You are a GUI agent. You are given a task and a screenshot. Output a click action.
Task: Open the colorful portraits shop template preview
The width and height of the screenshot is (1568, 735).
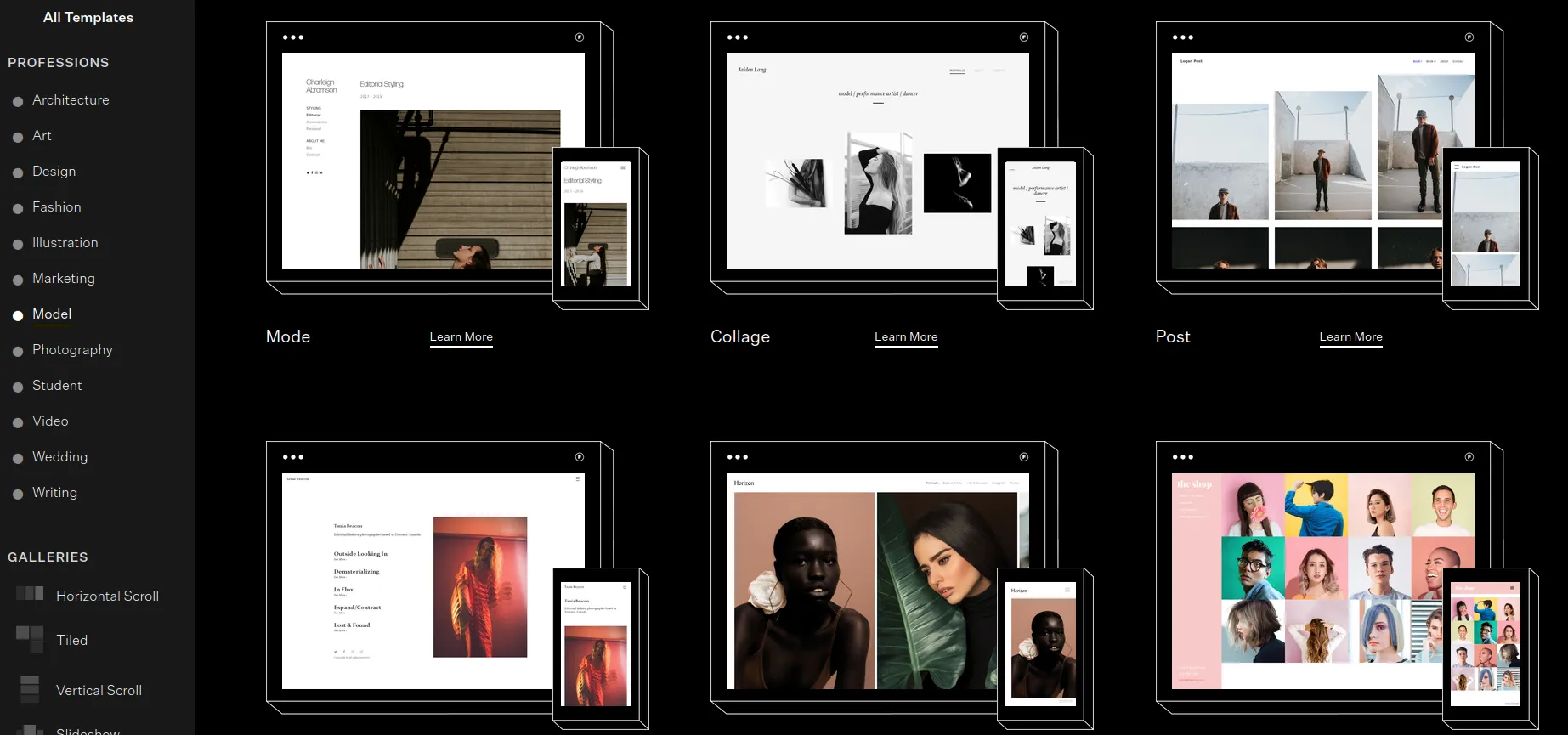coord(1323,580)
